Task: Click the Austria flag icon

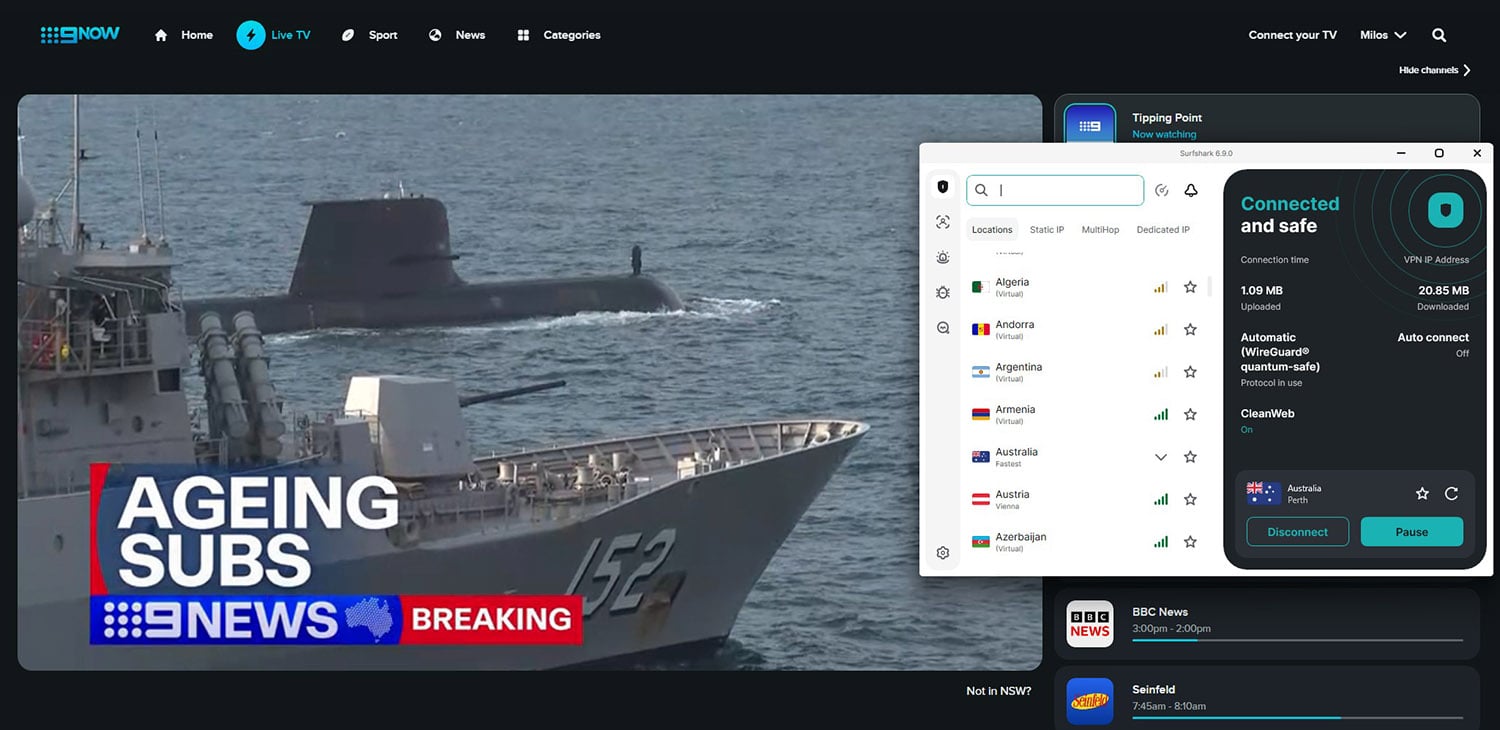Action: click(x=981, y=499)
